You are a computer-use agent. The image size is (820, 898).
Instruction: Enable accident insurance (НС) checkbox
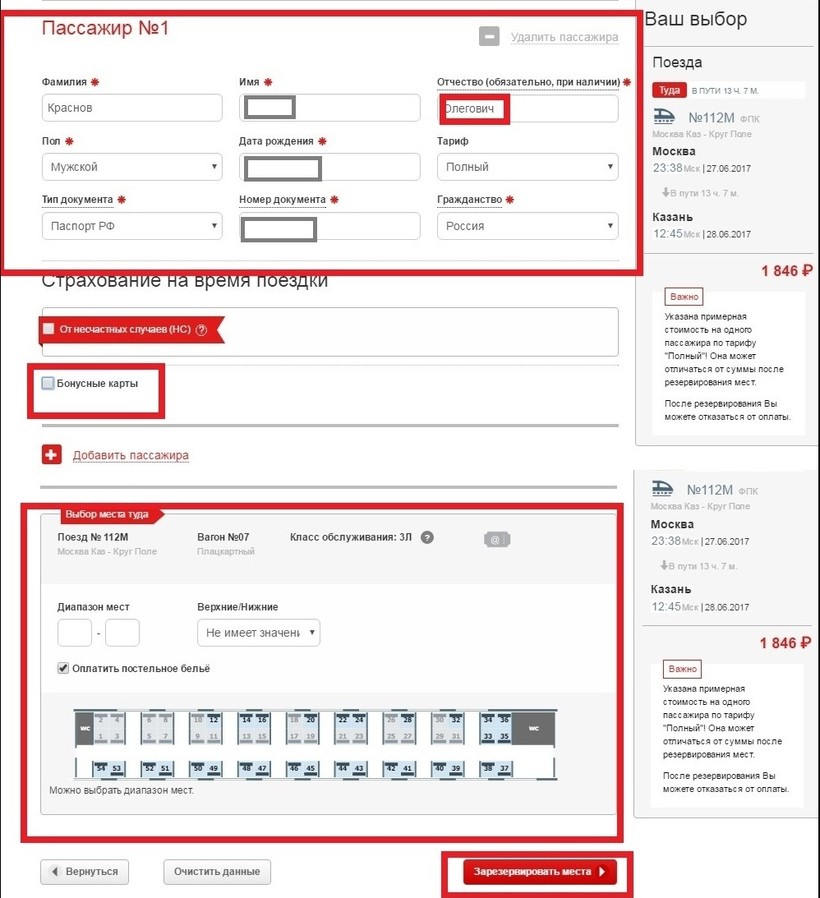(x=49, y=329)
